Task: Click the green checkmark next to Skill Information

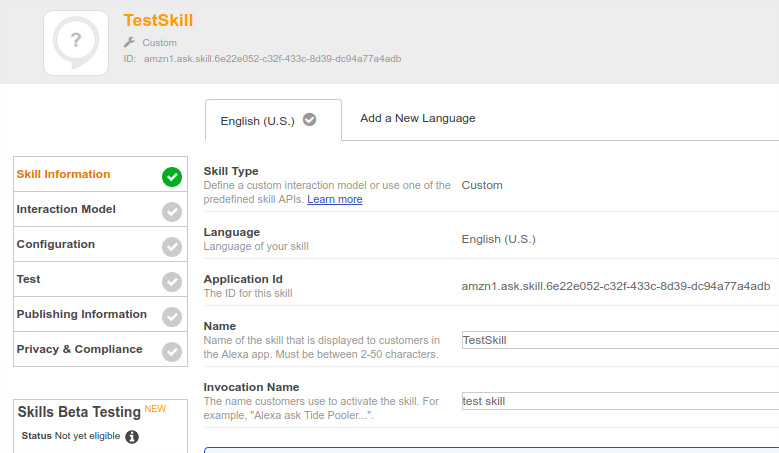Action: pos(172,177)
